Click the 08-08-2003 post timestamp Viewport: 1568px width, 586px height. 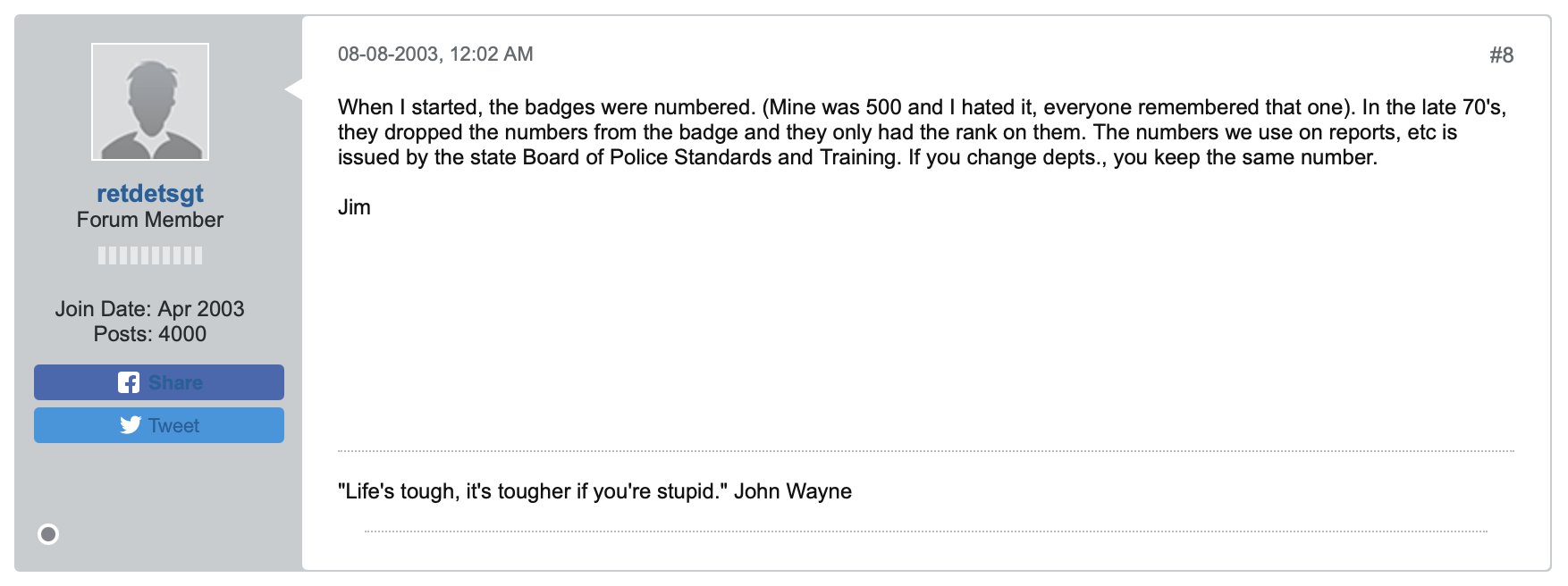(x=435, y=54)
